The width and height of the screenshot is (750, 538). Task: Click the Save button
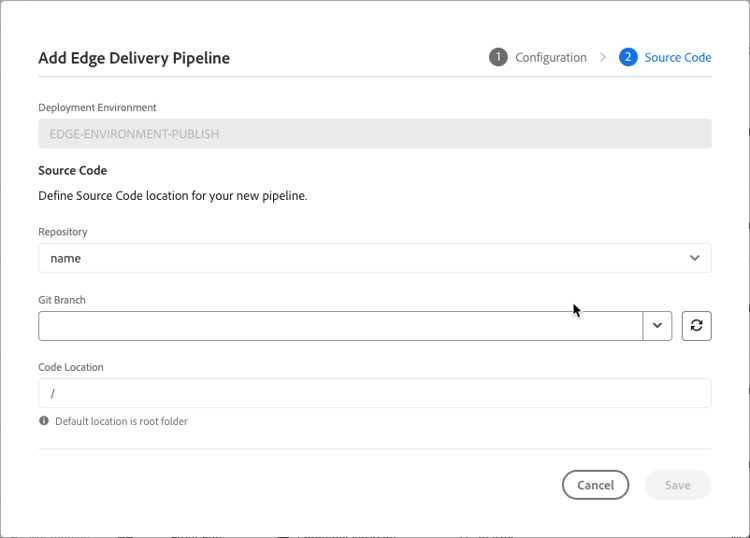677,485
